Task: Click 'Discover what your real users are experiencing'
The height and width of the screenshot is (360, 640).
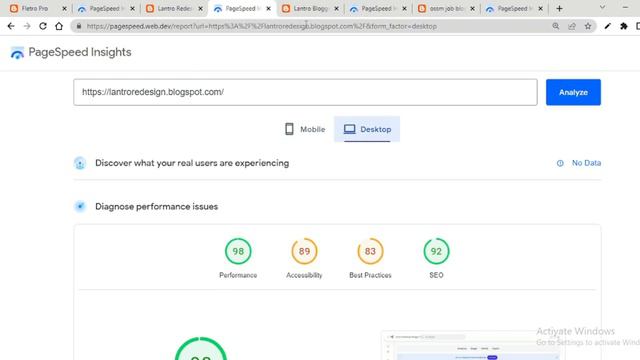Action: click(x=192, y=163)
